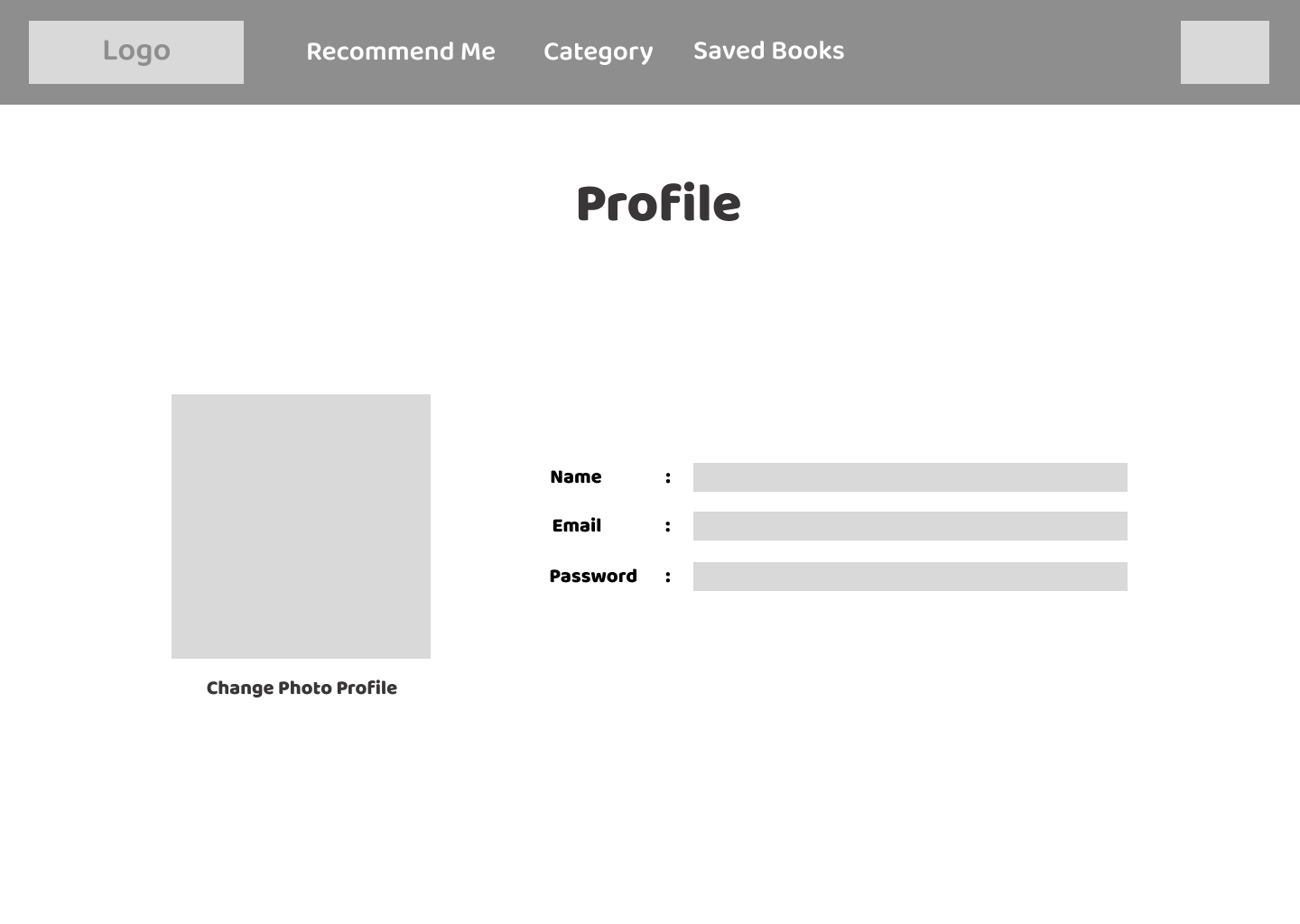Open the Category page
Image resolution: width=1300 pixels, height=924 pixels.
point(598,51)
